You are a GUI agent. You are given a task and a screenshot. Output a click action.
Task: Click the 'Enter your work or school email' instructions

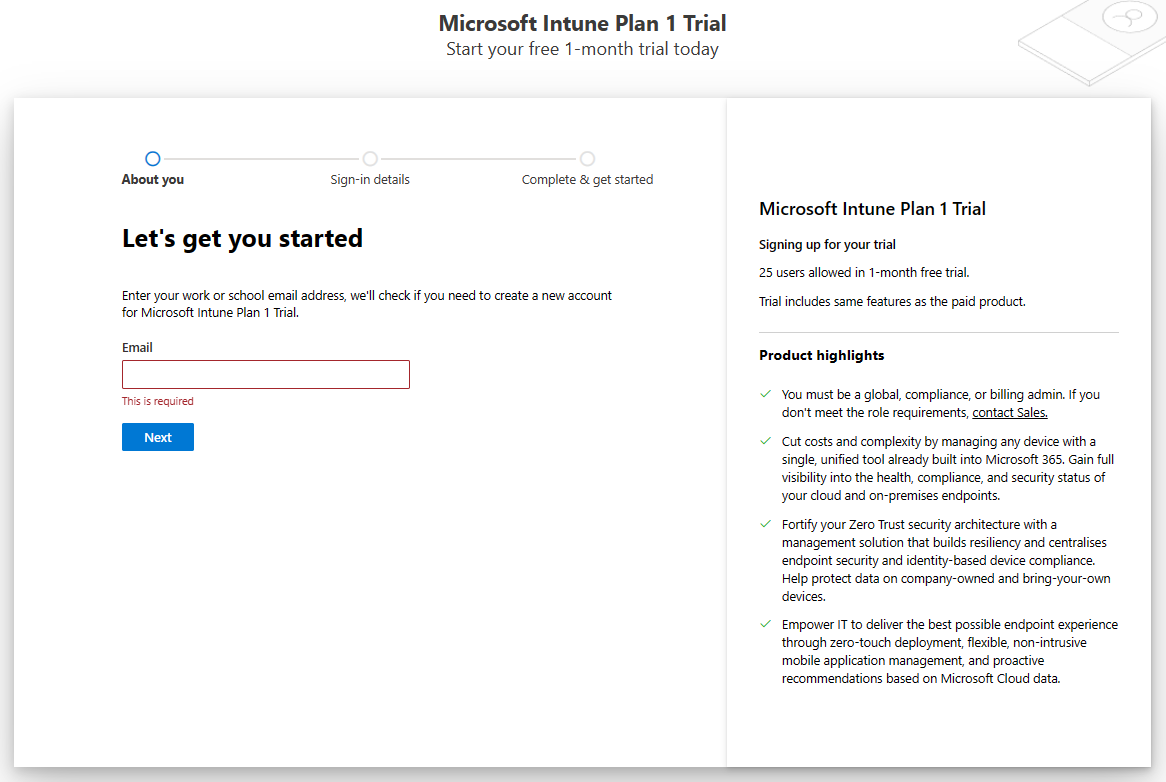(367, 304)
